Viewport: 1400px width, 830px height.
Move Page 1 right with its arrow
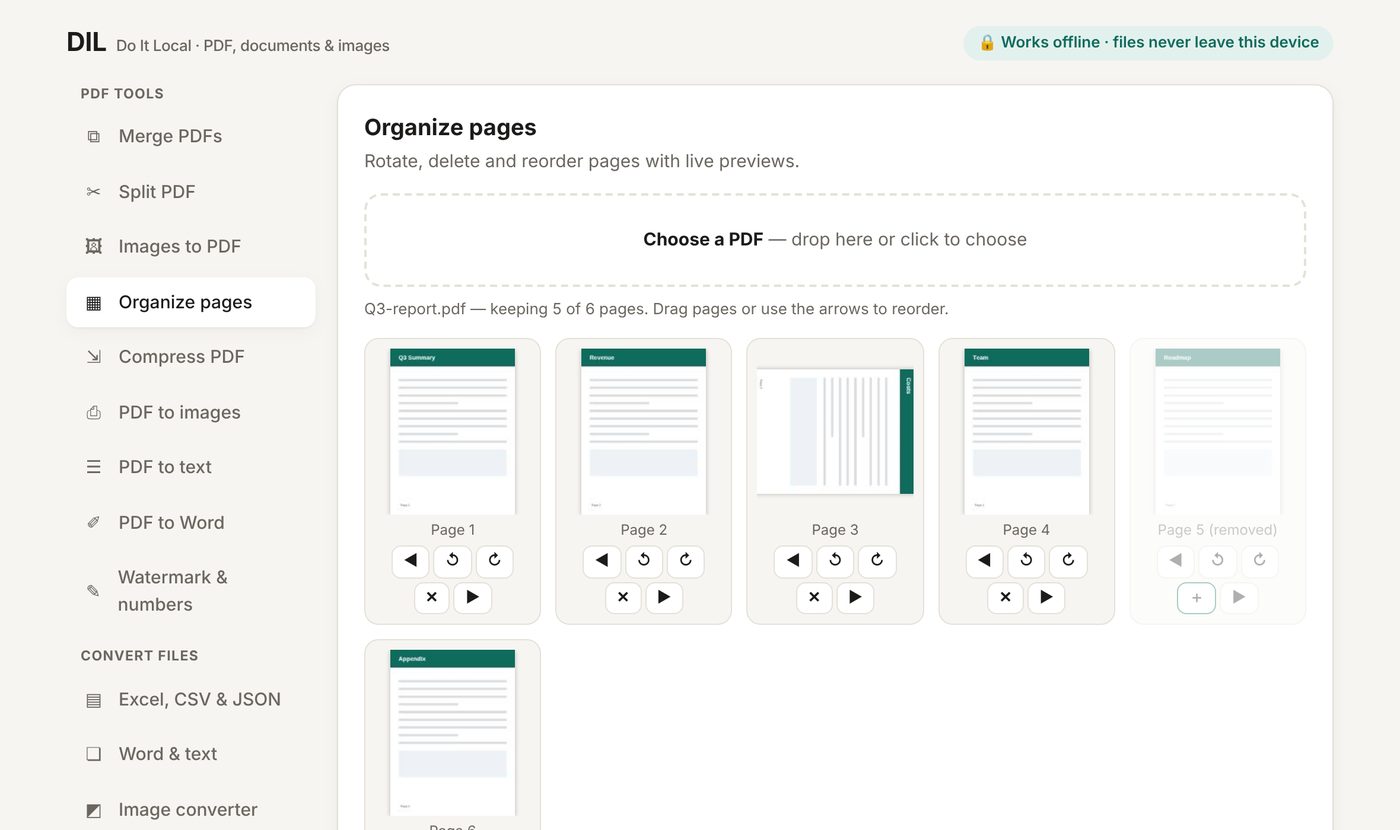click(x=473, y=598)
